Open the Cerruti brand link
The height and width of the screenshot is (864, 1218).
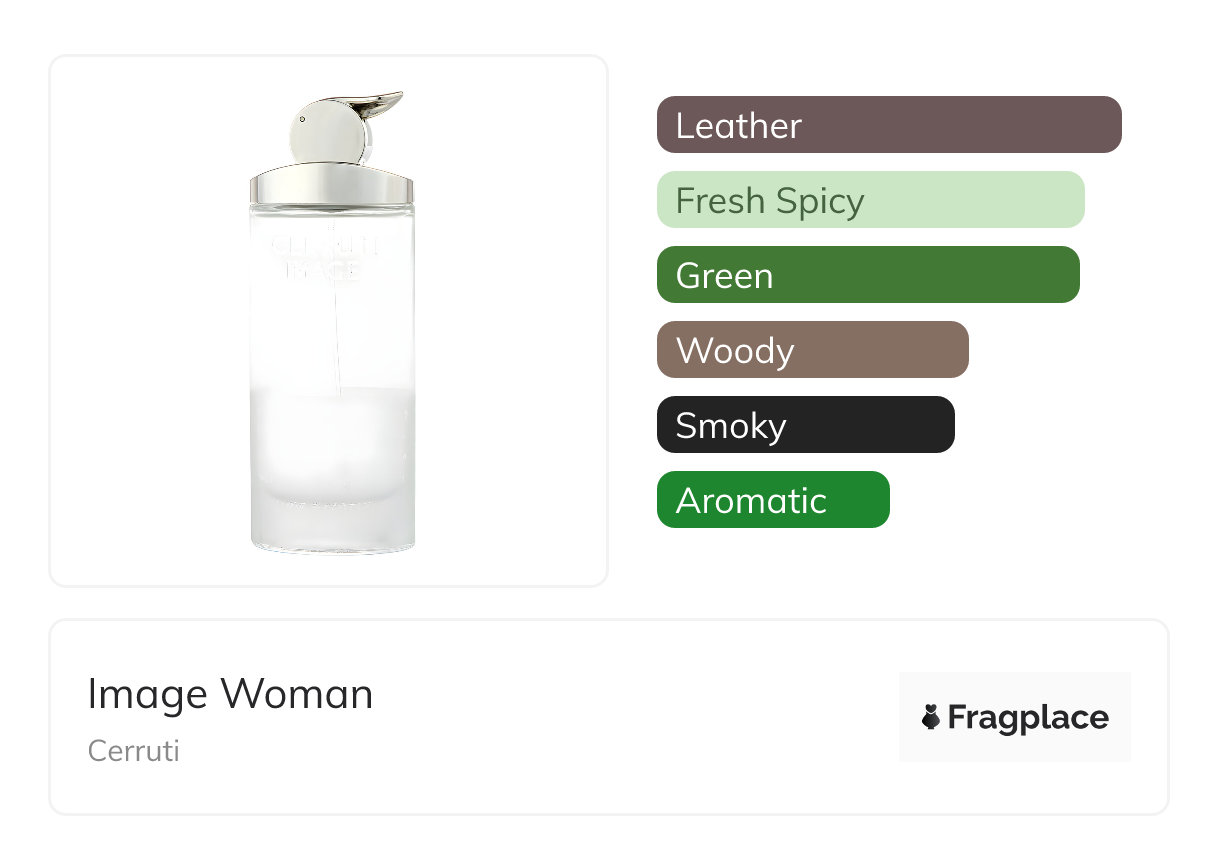click(133, 751)
